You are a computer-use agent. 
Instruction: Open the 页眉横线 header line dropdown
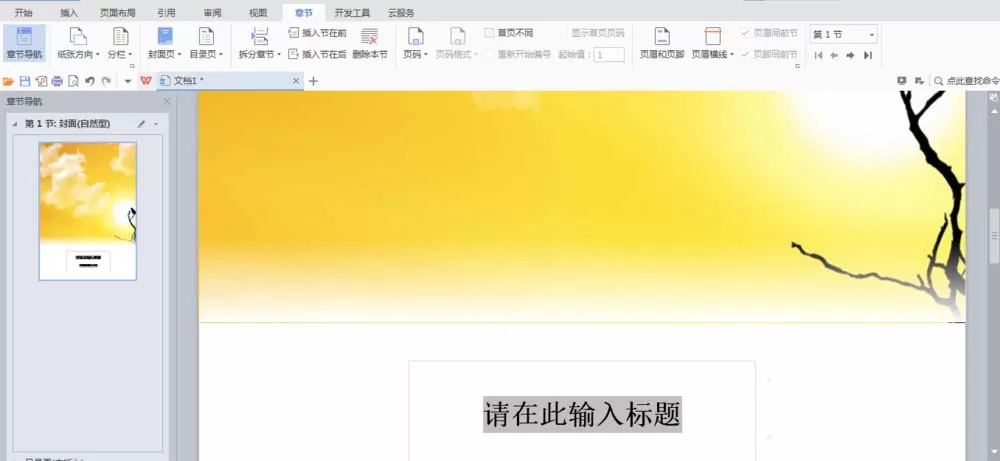pos(712,44)
